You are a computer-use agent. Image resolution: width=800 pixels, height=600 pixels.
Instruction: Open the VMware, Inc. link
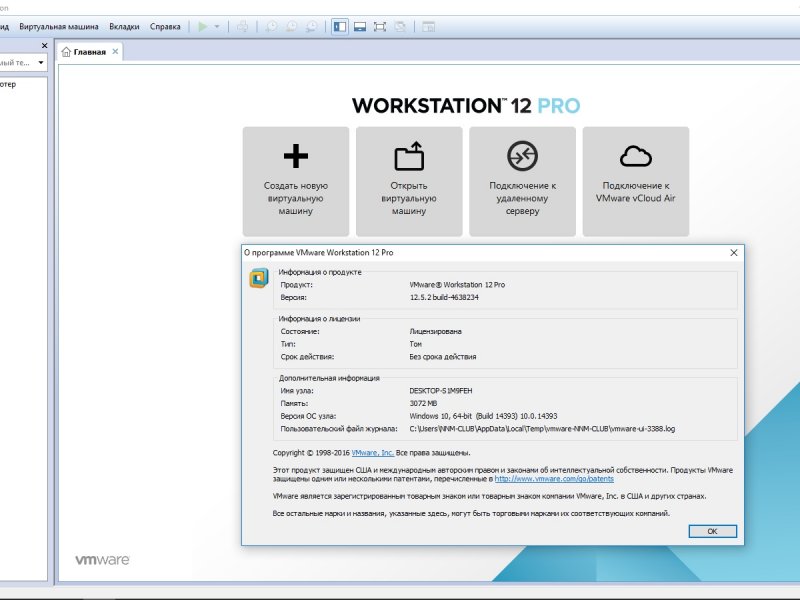(x=372, y=453)
